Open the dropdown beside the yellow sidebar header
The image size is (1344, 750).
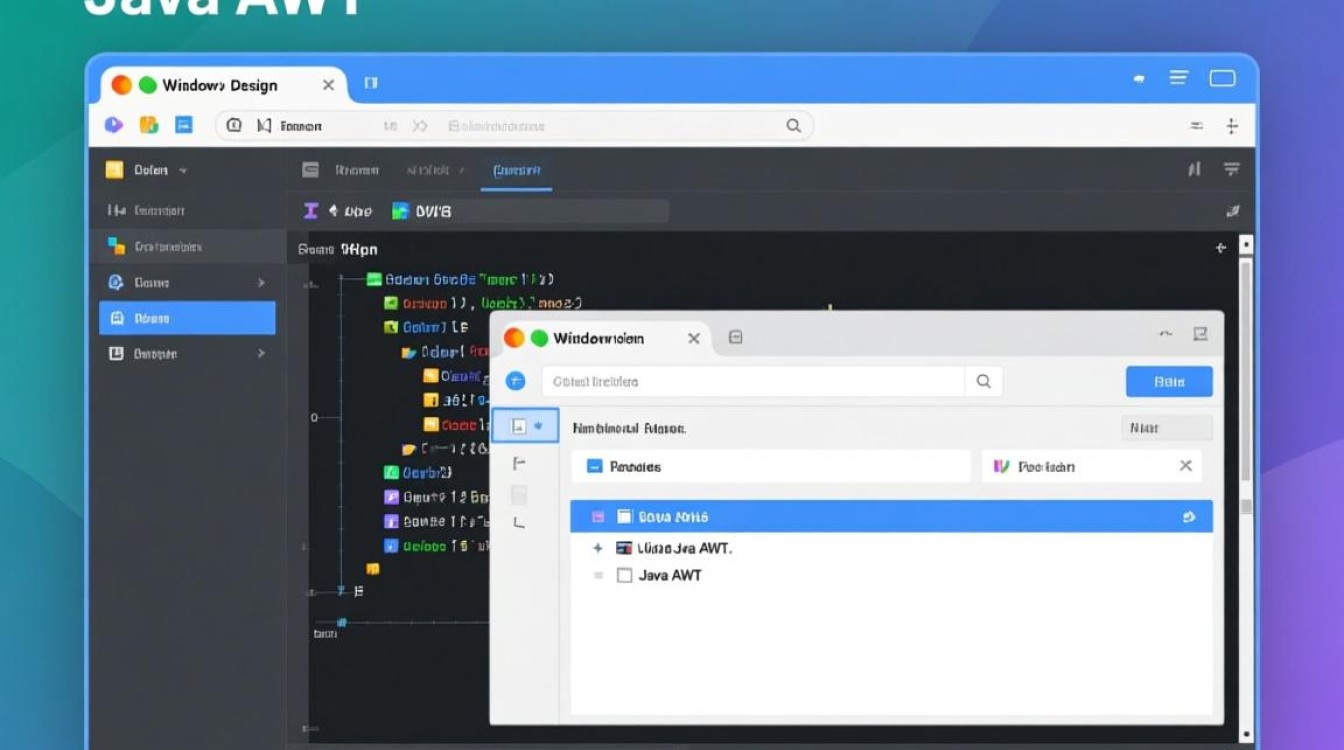click(183, 171)
